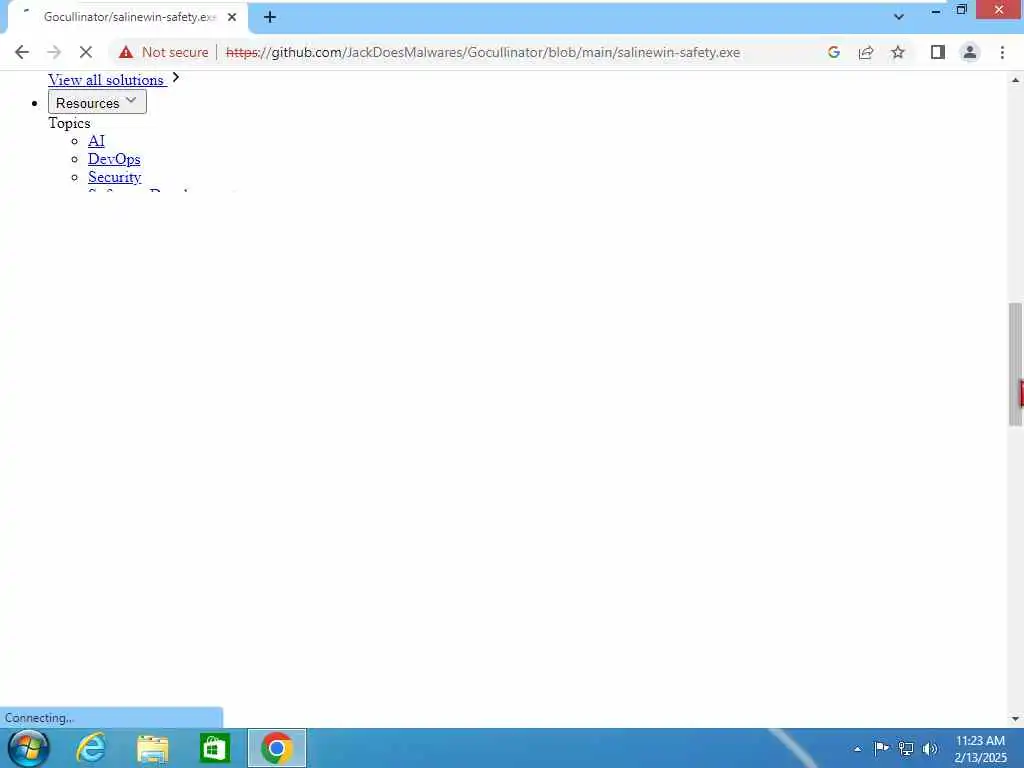Show hidden system tray icons
Image resolution: width=1024 pixels, height=768 pixels.
coord(857,749)
